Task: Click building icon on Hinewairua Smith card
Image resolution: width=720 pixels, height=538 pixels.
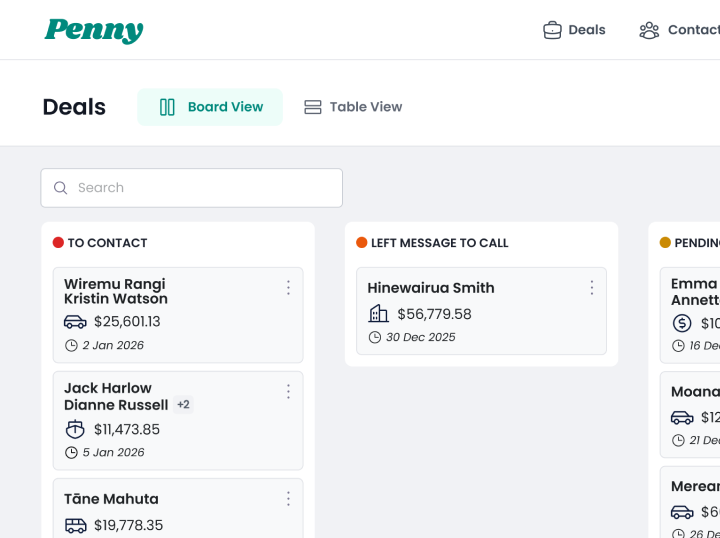Action: pyautogui.click(x=378, y=314)
